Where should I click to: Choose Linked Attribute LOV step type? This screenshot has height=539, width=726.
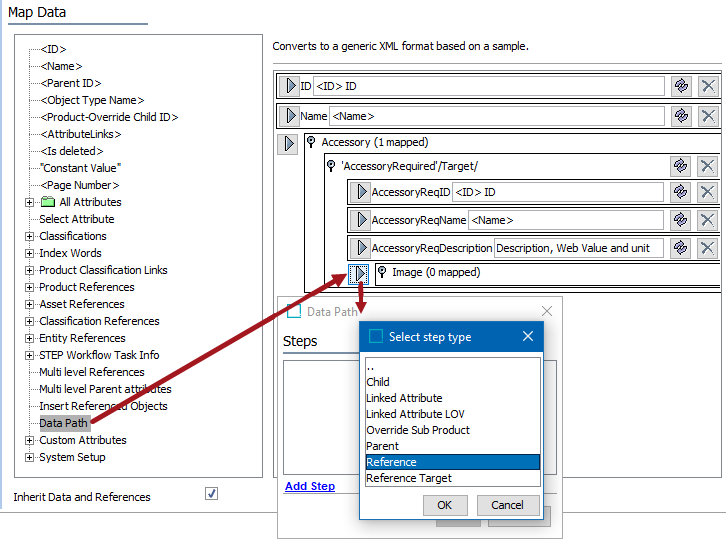414,414
